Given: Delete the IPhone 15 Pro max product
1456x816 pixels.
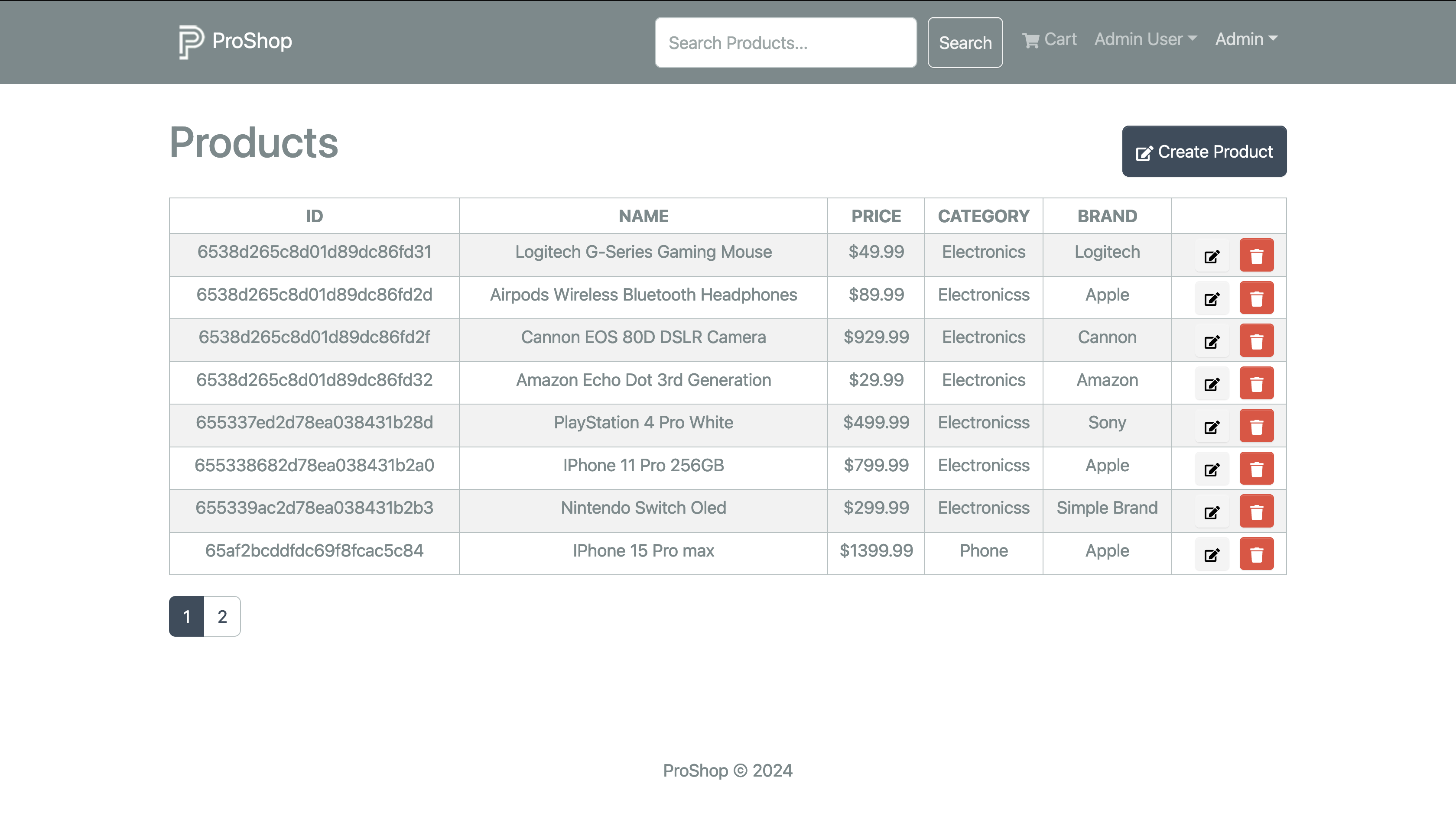Looking at the screenshot, I should tap(1256, 554).
